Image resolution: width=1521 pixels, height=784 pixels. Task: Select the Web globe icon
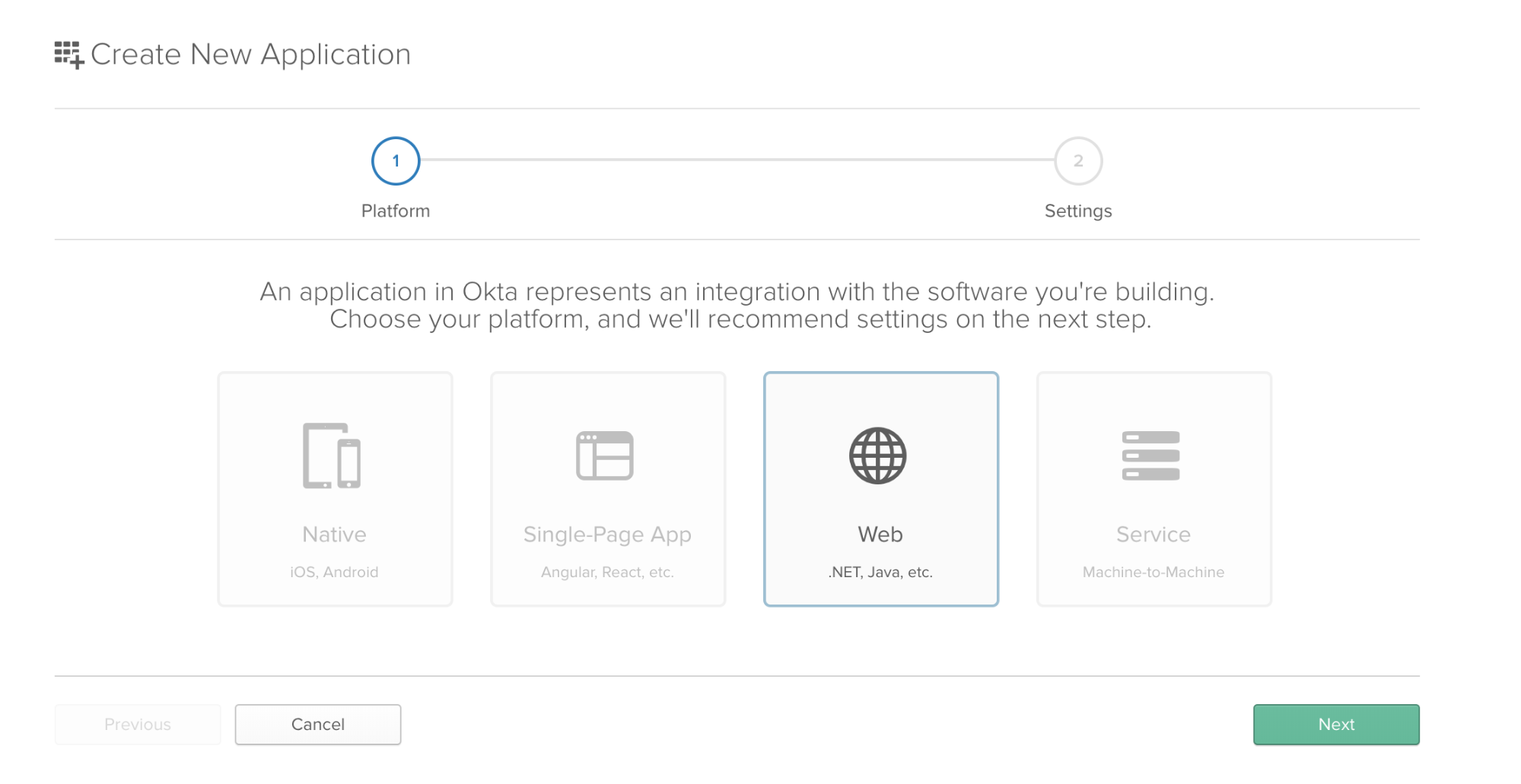(x=878, y=455)
